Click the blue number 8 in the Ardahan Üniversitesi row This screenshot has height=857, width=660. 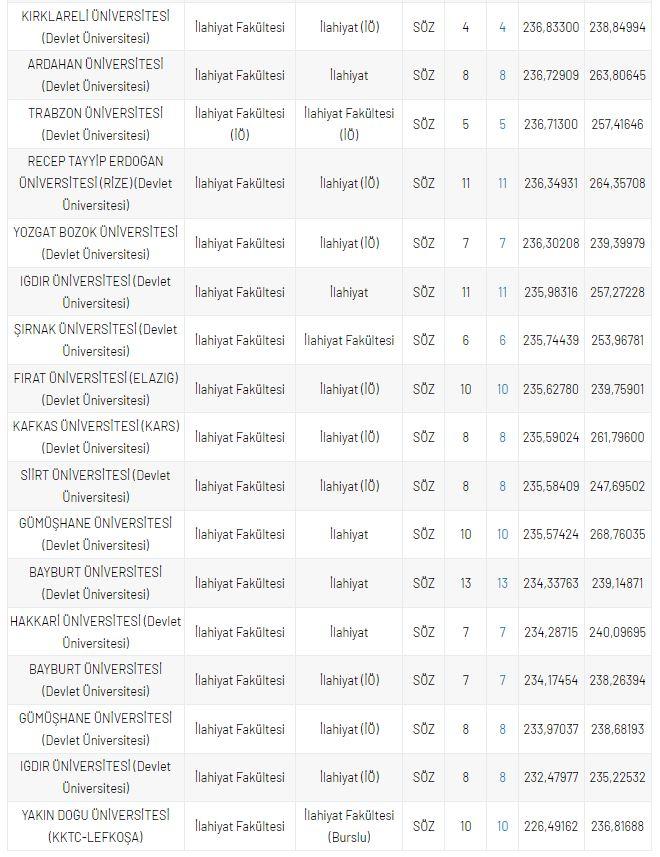(x=502, y=75)
